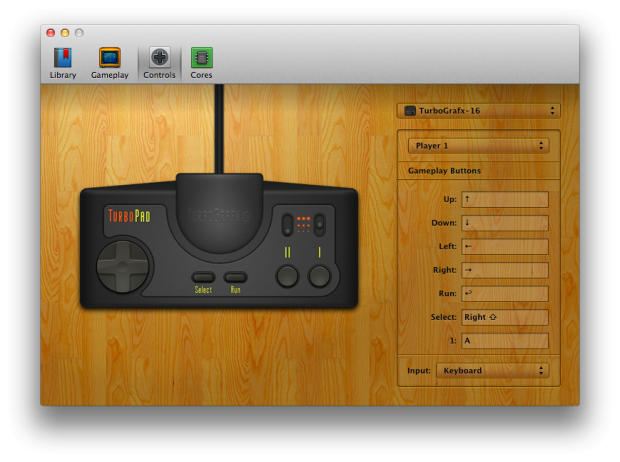
Task: Click the D-pad on the TurboPad controller
Action: coord(123,267)
